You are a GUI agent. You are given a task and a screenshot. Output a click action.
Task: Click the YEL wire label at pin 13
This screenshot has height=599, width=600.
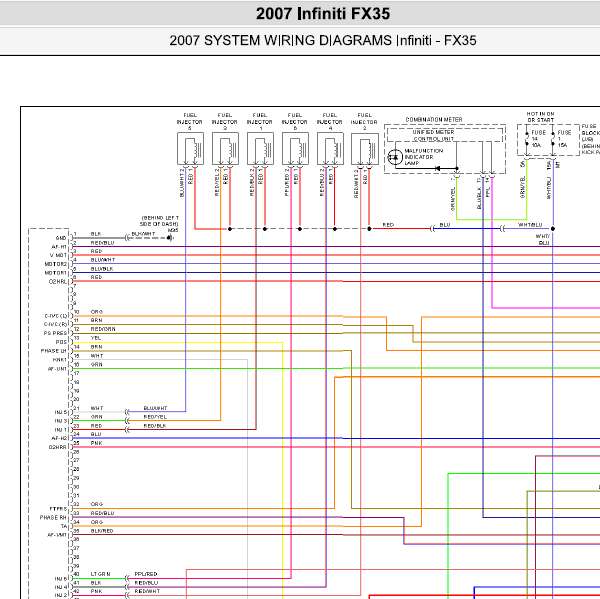point(96,338)
